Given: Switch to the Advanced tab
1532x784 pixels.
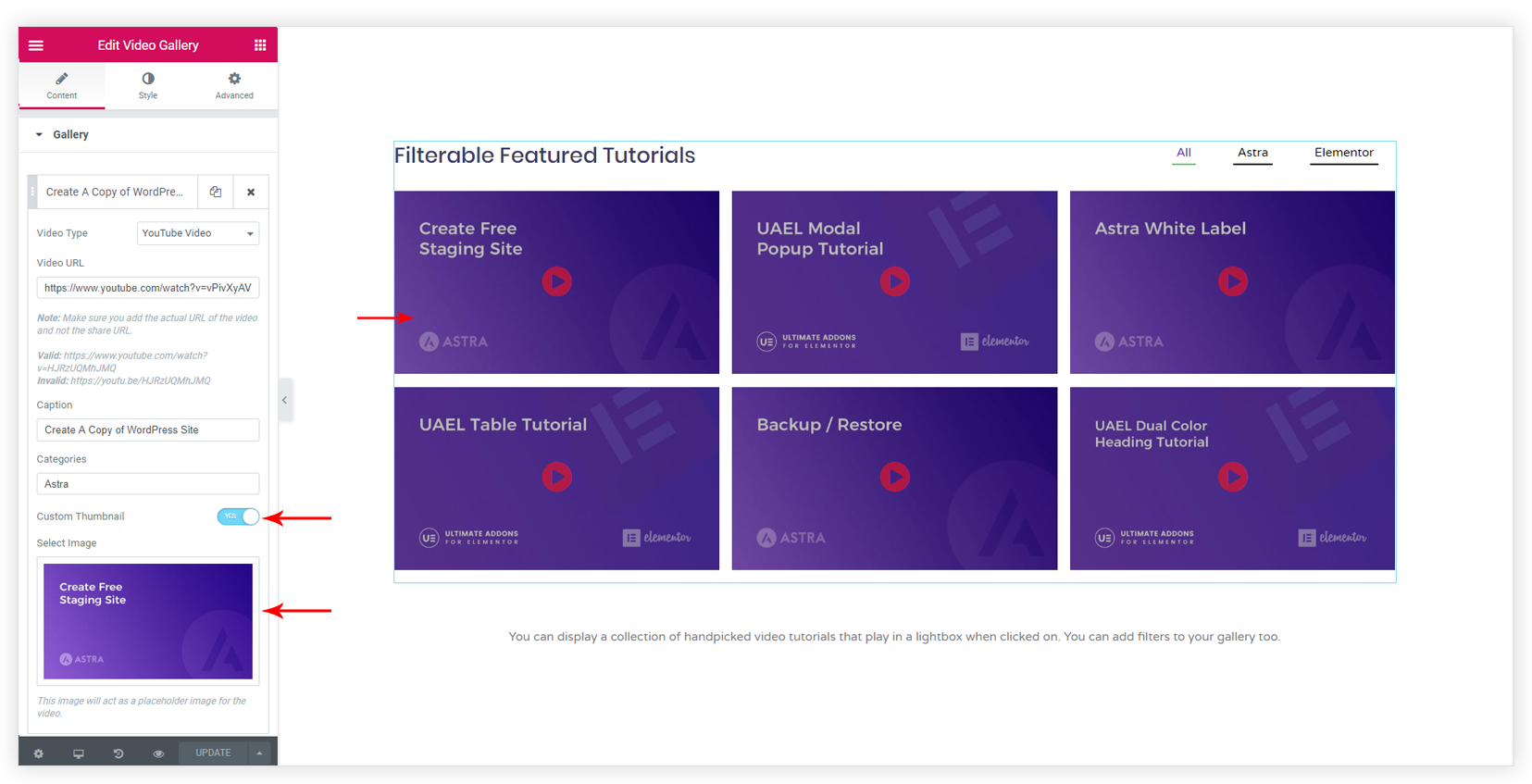Looking at the screenshot, I should pyautogui.click(x=234, y=85).
